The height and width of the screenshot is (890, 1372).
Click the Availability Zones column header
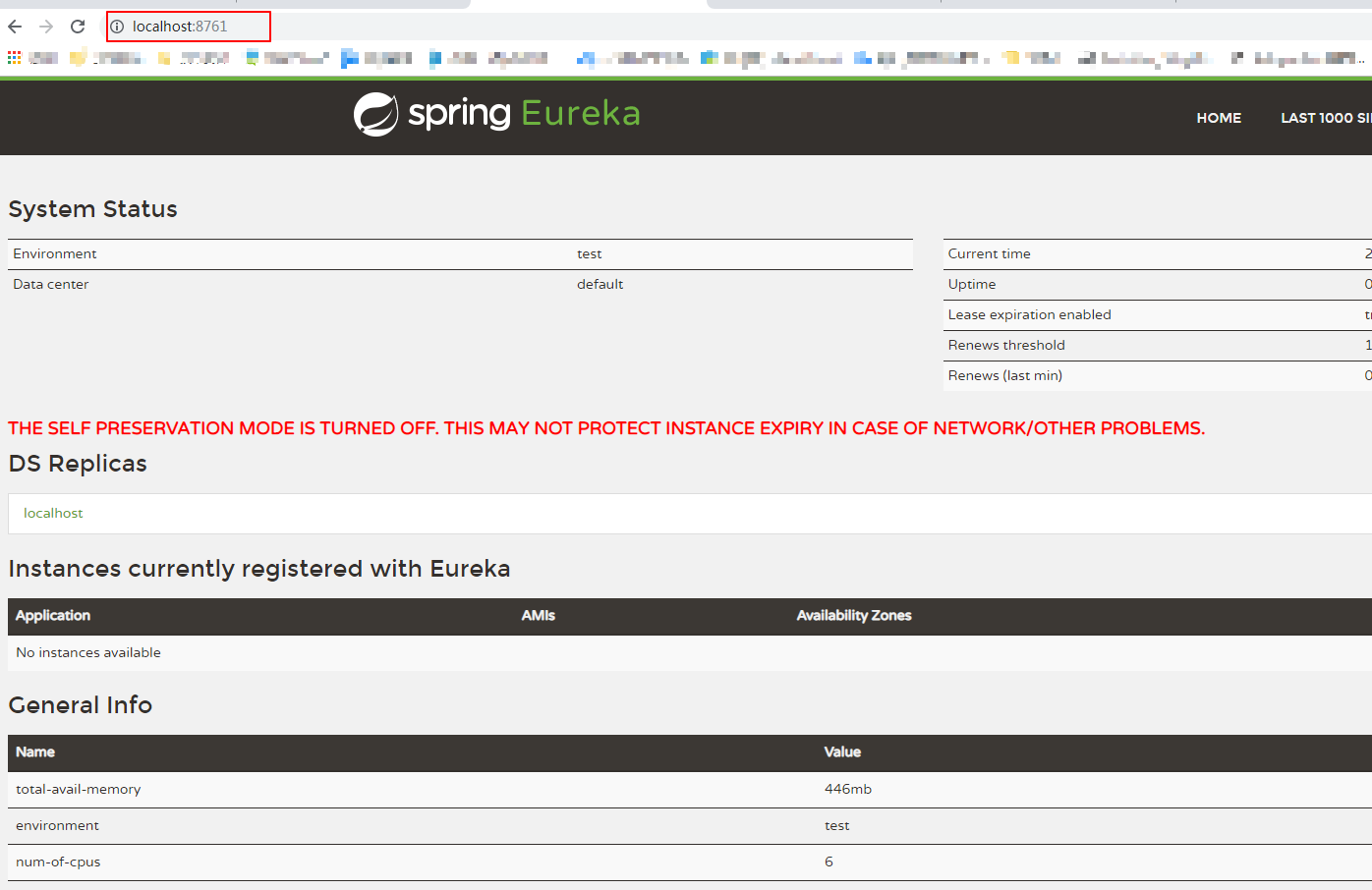pos(854,615)
